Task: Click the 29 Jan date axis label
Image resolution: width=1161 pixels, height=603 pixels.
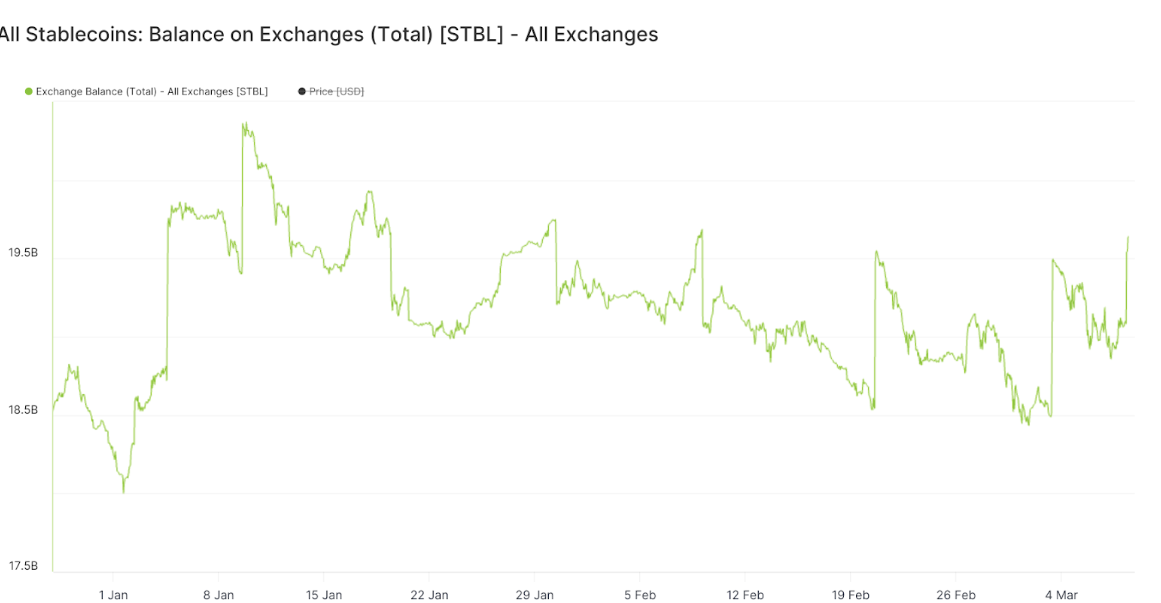Action: click(535, 595)
